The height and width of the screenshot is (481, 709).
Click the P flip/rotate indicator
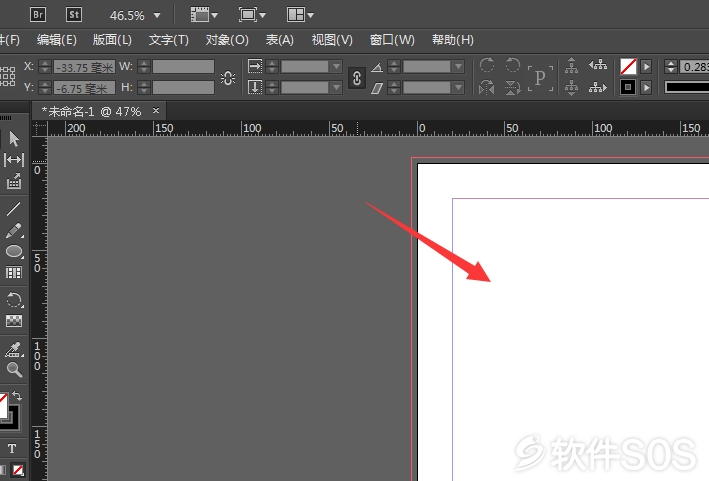540,78
